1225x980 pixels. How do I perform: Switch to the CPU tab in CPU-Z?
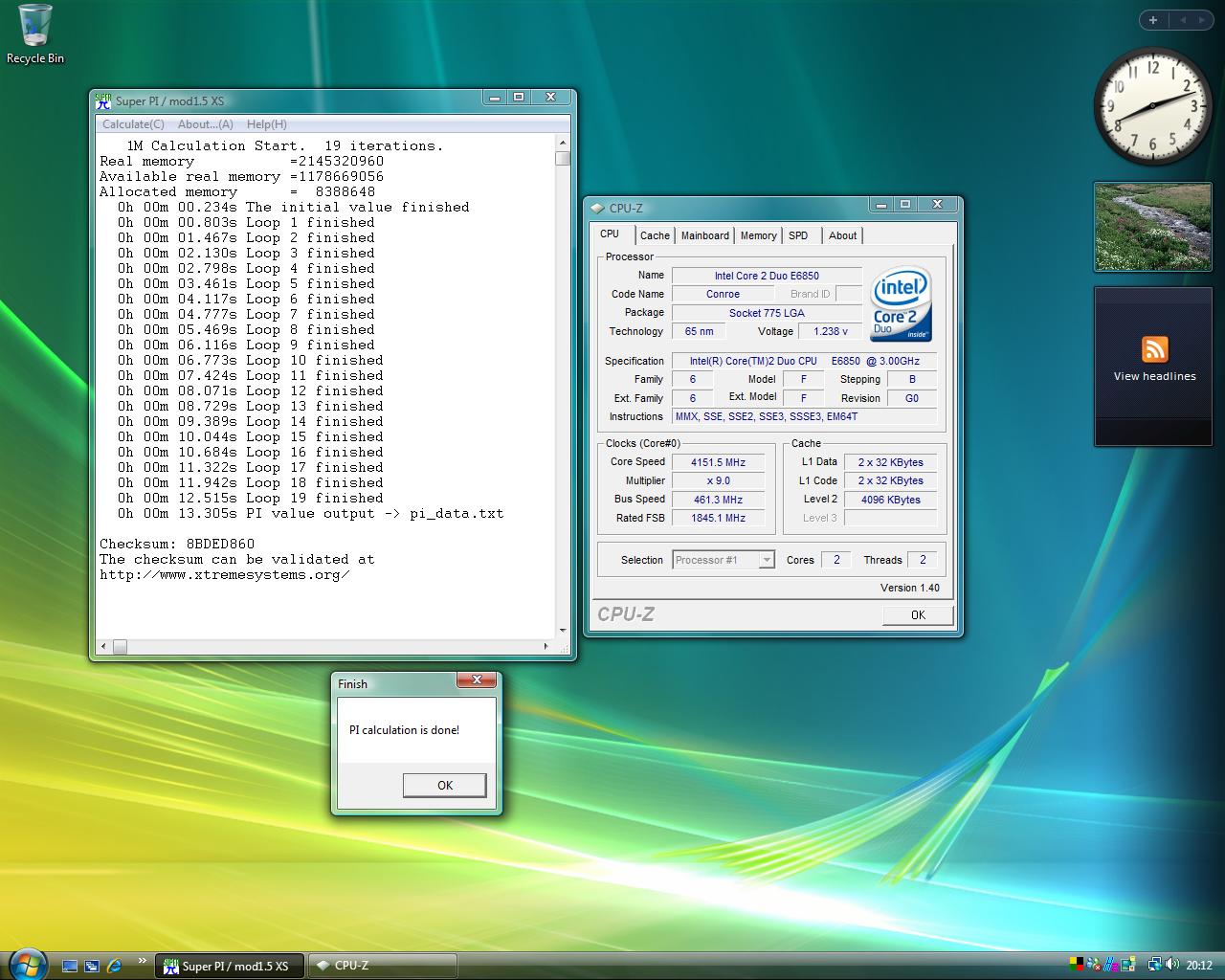610,234
